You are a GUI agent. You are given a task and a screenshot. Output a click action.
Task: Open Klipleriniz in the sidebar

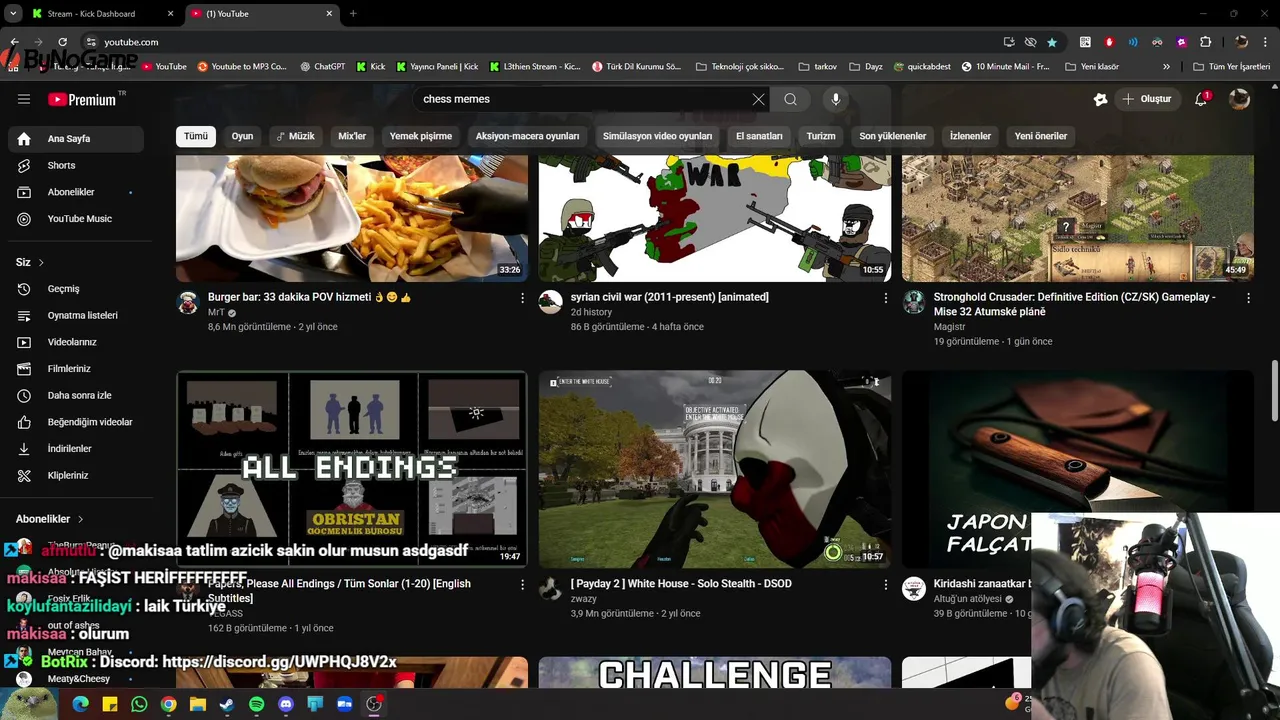tap(76, 475)
